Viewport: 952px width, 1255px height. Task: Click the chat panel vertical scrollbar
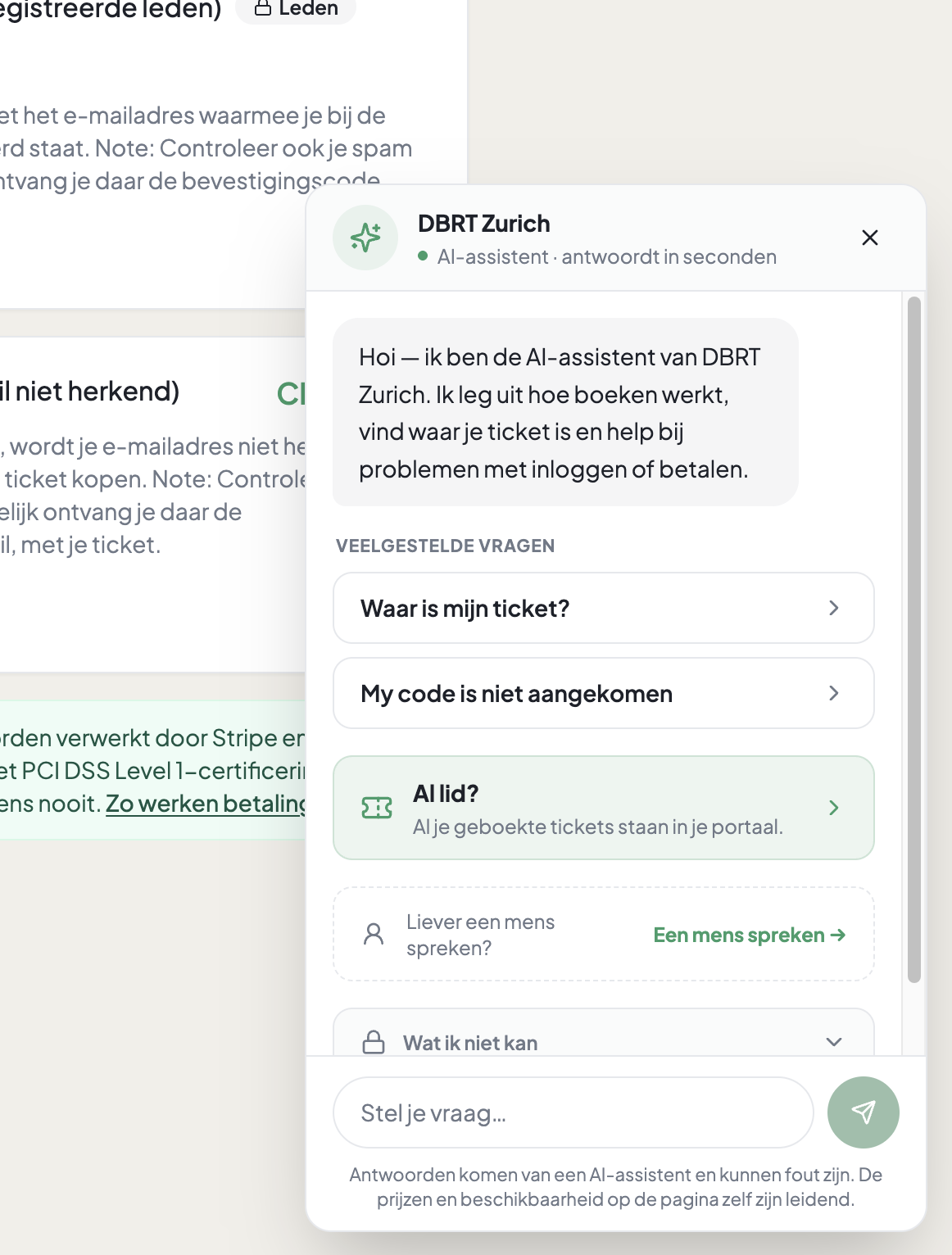[914, 639]
